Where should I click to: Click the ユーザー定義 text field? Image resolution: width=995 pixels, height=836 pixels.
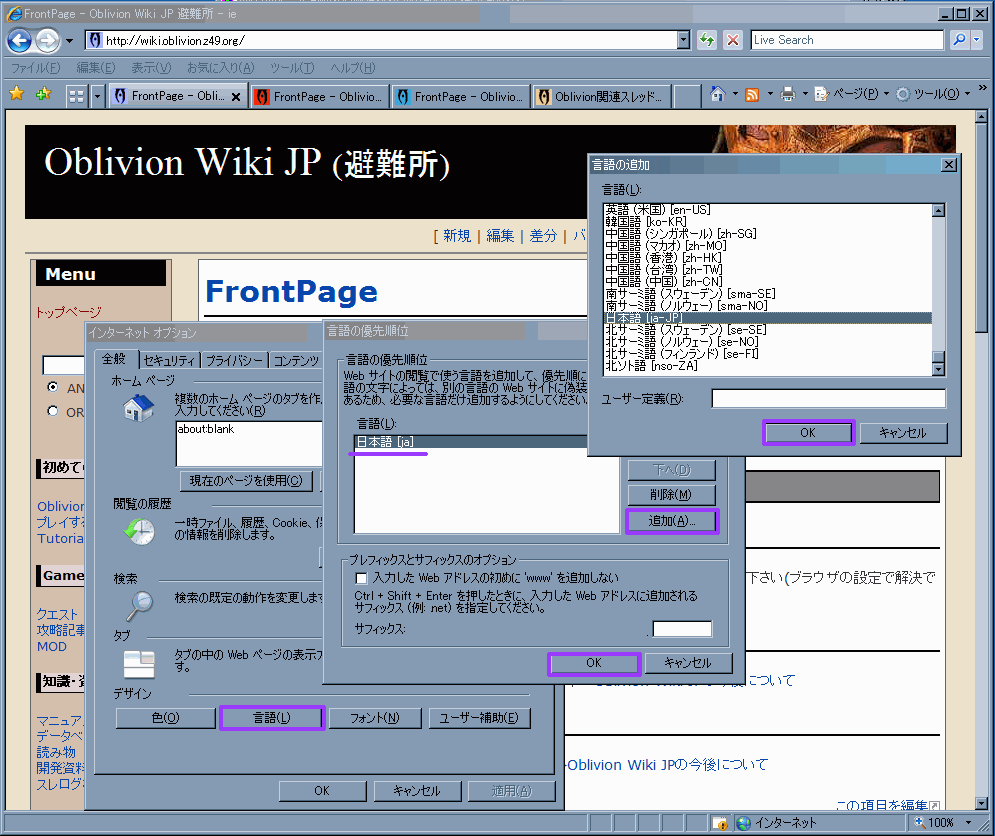828,399
